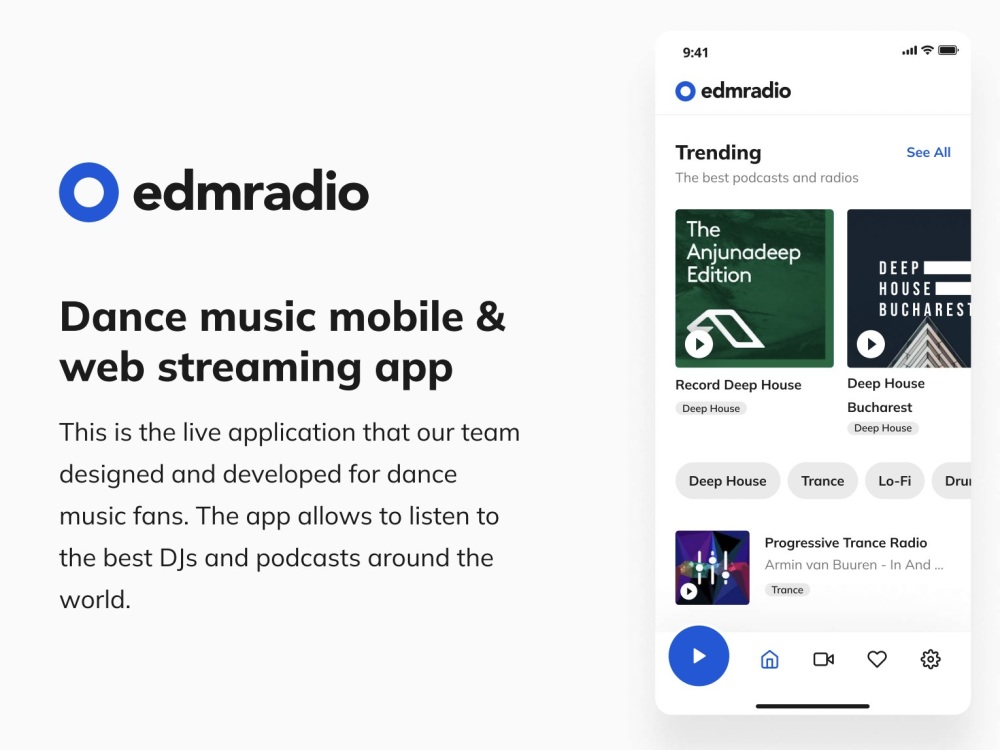Open Progressive Trance Radio title
The image size is (1000, 750).
coord(846,543)
